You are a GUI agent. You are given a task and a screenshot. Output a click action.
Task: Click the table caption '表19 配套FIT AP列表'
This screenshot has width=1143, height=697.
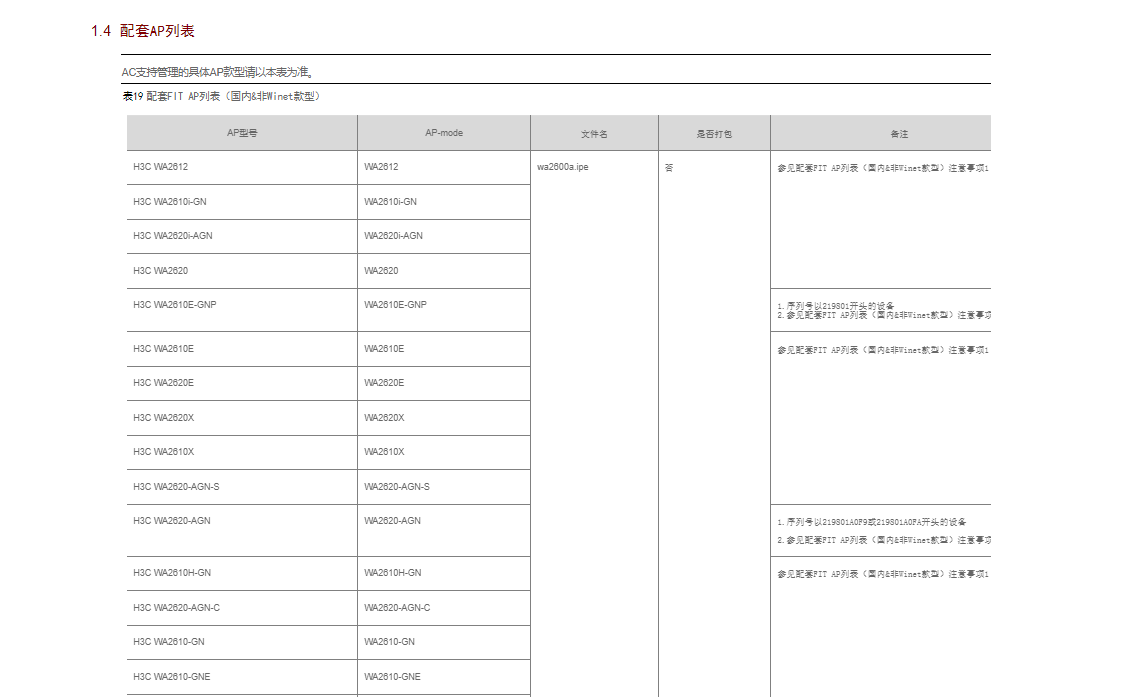click(222, 96)
